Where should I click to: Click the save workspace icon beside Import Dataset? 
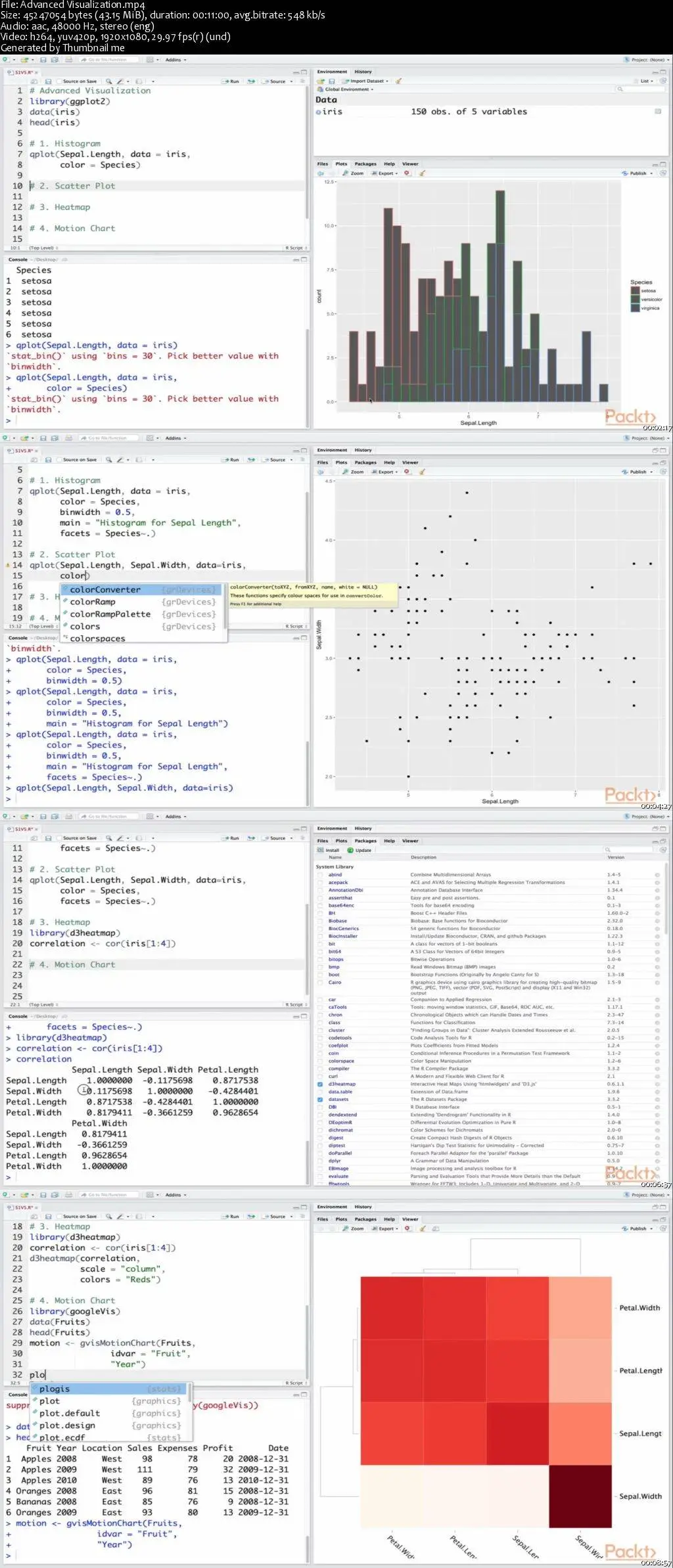[x=332, y=81]
